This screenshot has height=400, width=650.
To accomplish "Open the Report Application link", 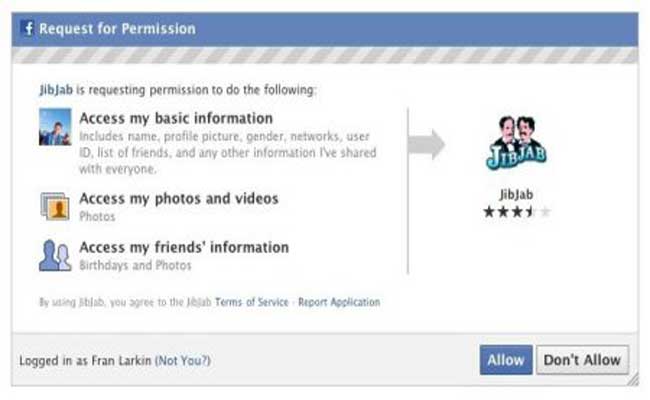I will point(339,302).
